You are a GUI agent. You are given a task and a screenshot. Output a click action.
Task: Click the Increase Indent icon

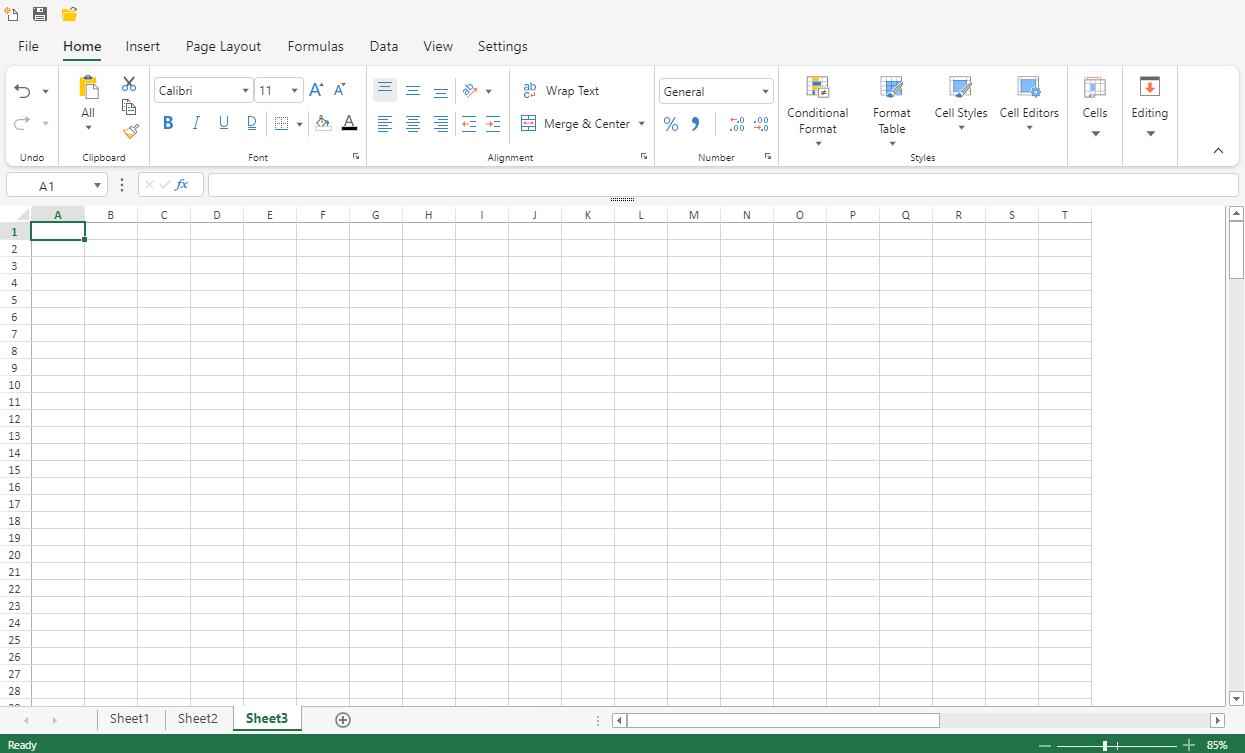[x=493, y=124]
